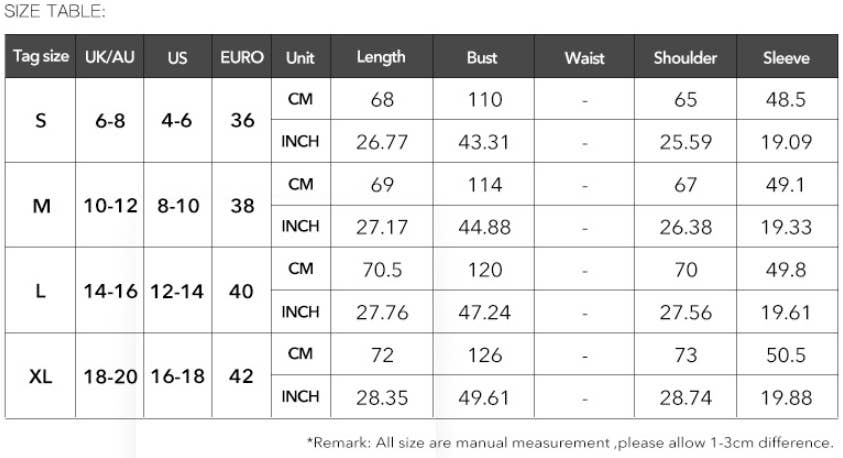This screenshot has height=458, width=843.
Task: Click the Length column header
Action: (x=381, y=57)
